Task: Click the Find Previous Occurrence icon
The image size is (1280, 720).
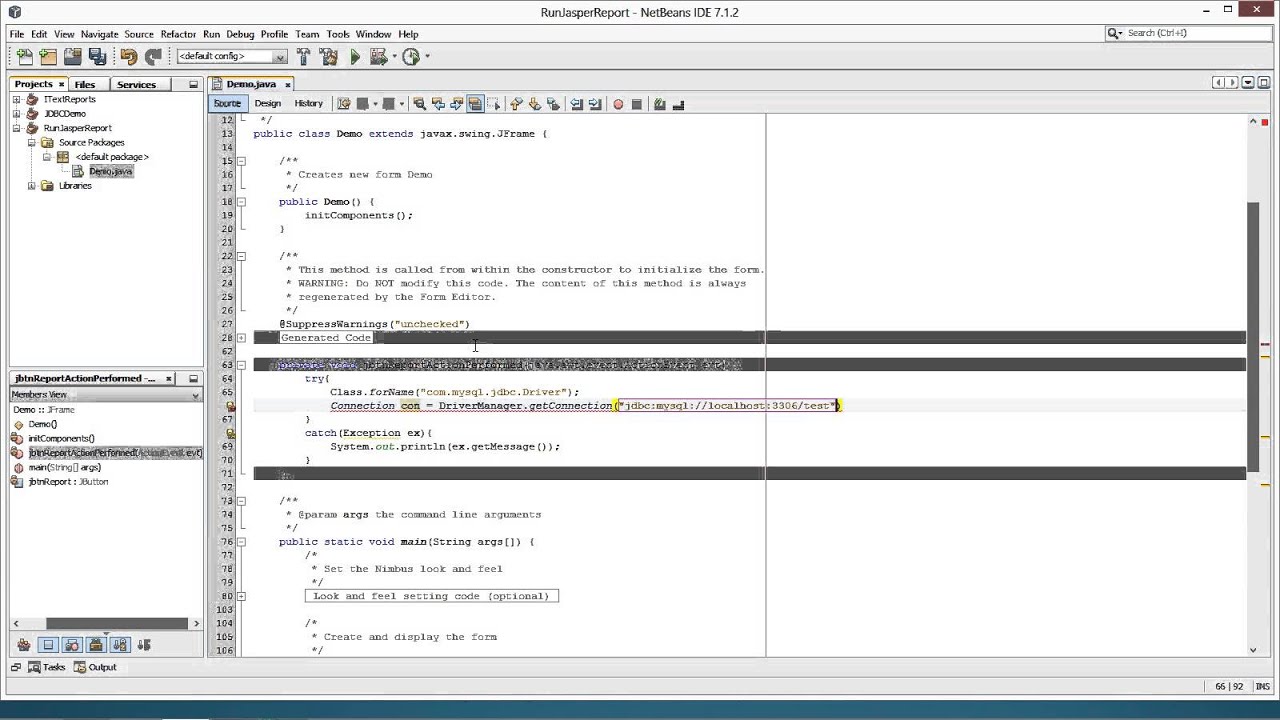Action: [439, 104]
